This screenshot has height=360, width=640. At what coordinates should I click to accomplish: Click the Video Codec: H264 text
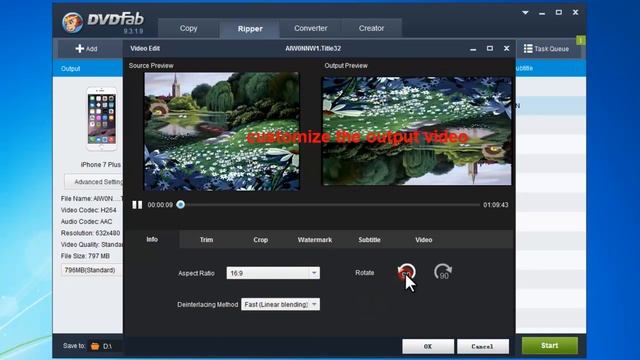[89, 210]
